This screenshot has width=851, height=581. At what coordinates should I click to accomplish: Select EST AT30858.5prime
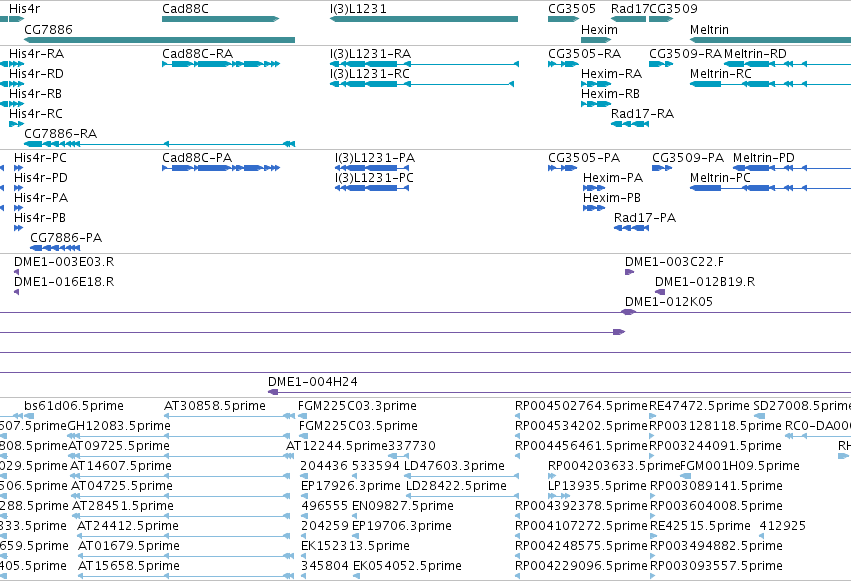tap(215, 406)
